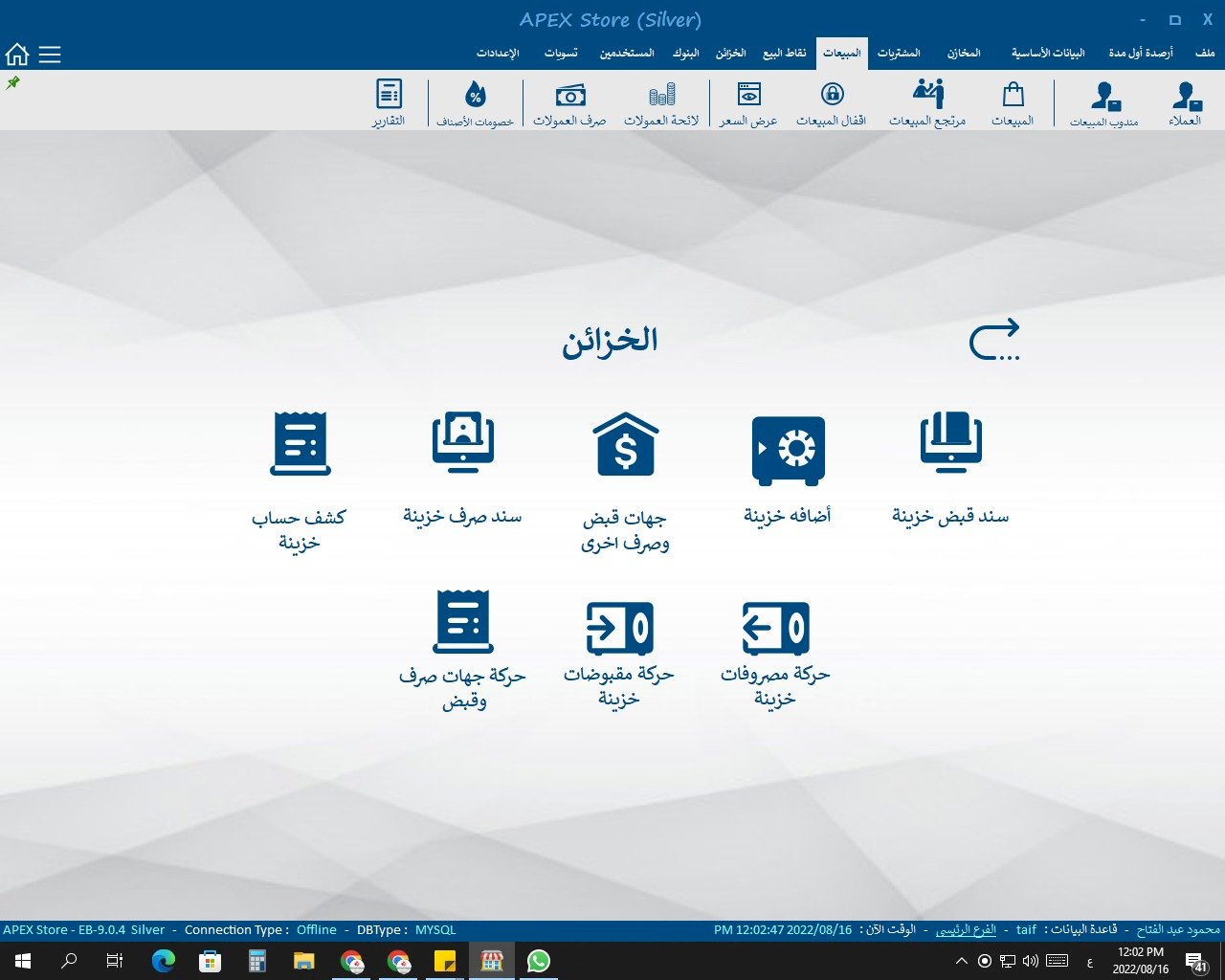
Task: Go to the home screen icon
Action: [x=17, y=55]
